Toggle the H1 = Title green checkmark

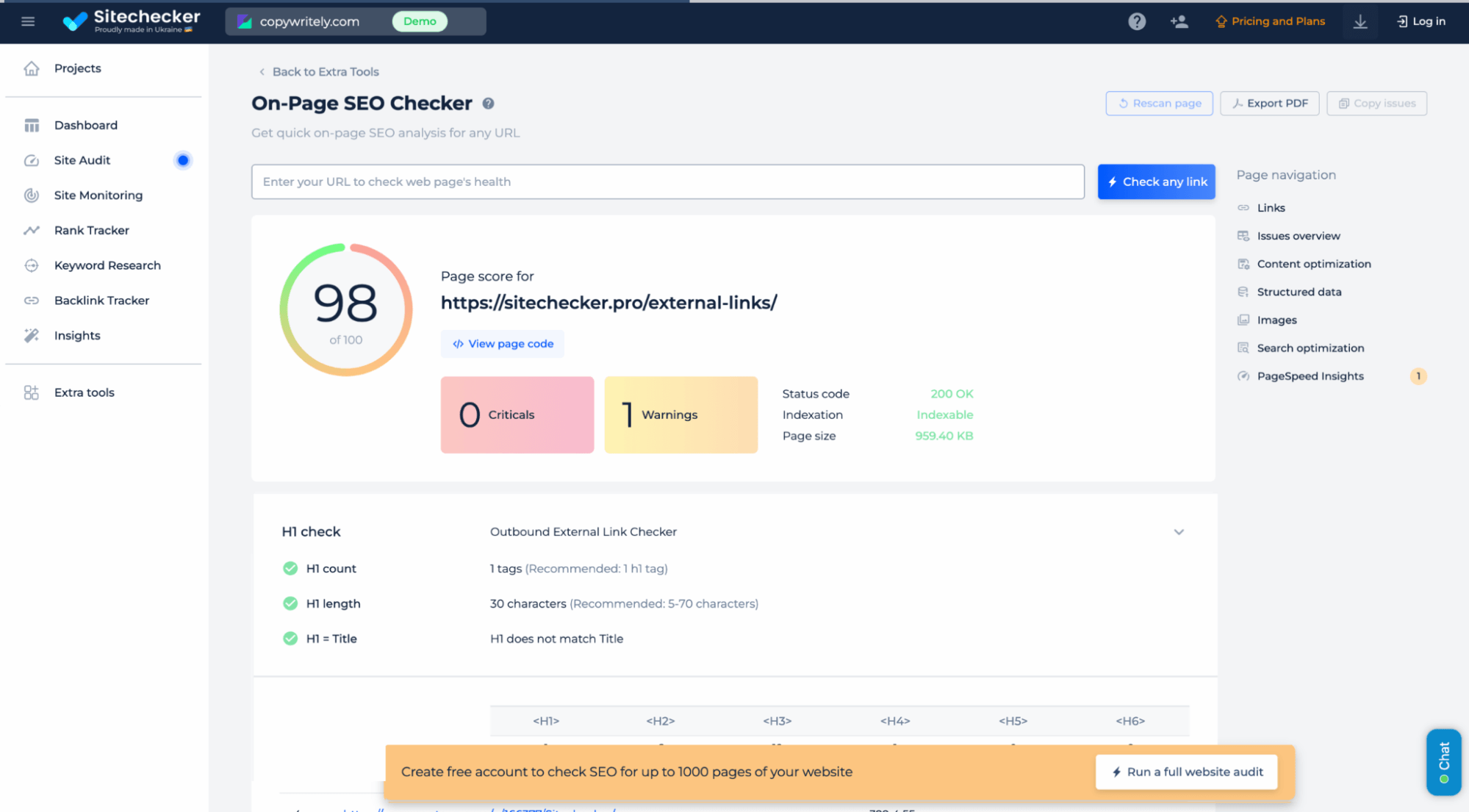click(x=290, y=638)
